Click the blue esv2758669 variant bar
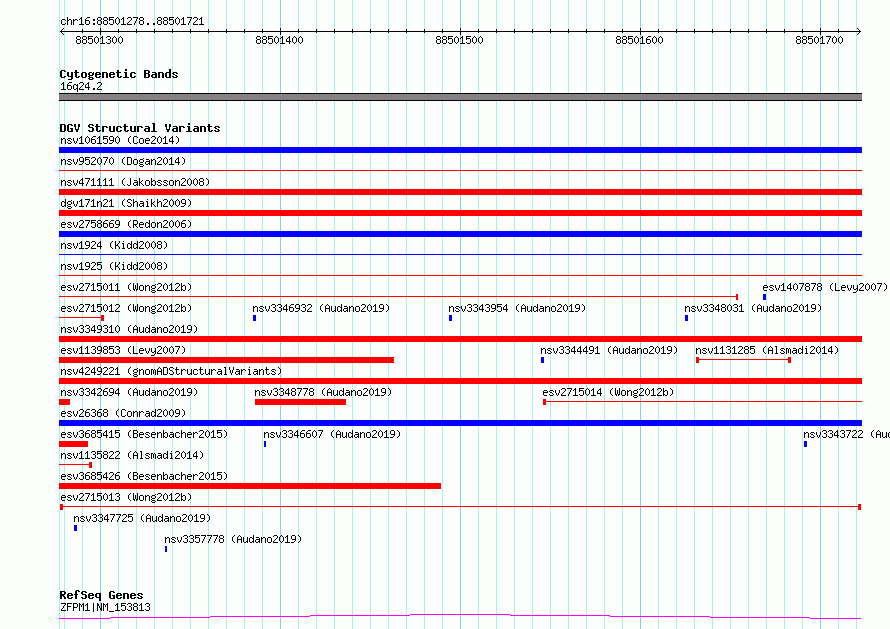Image resolution: width=890 pixels, height=629 pixels. click(460, 234)
